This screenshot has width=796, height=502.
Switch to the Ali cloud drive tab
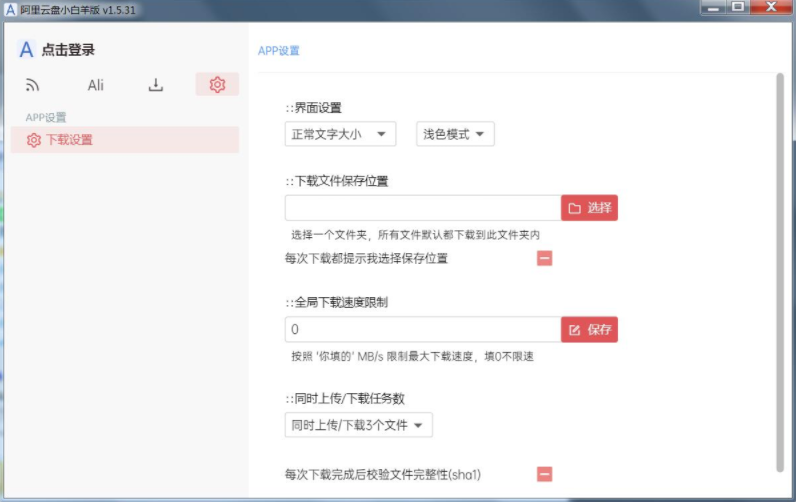[95, 85]
